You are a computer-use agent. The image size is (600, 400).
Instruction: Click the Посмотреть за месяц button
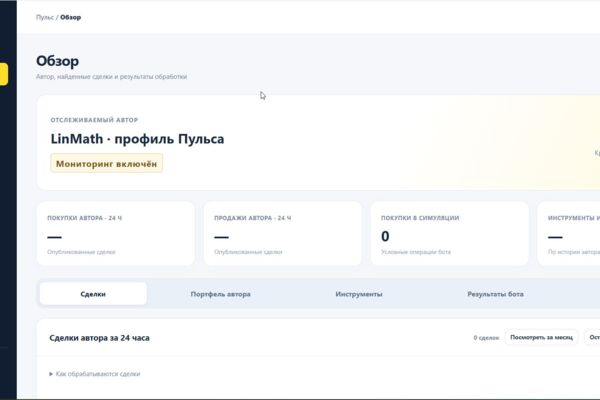coord(541,337)
